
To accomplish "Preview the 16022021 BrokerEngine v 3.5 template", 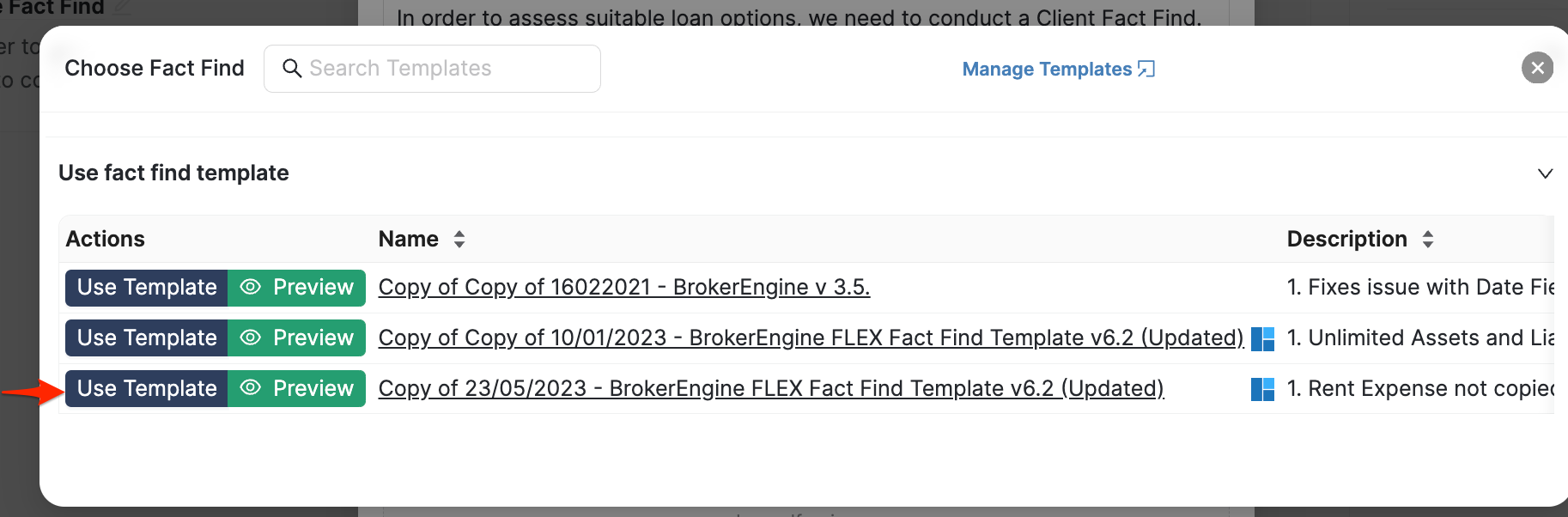I will [297, 288].
